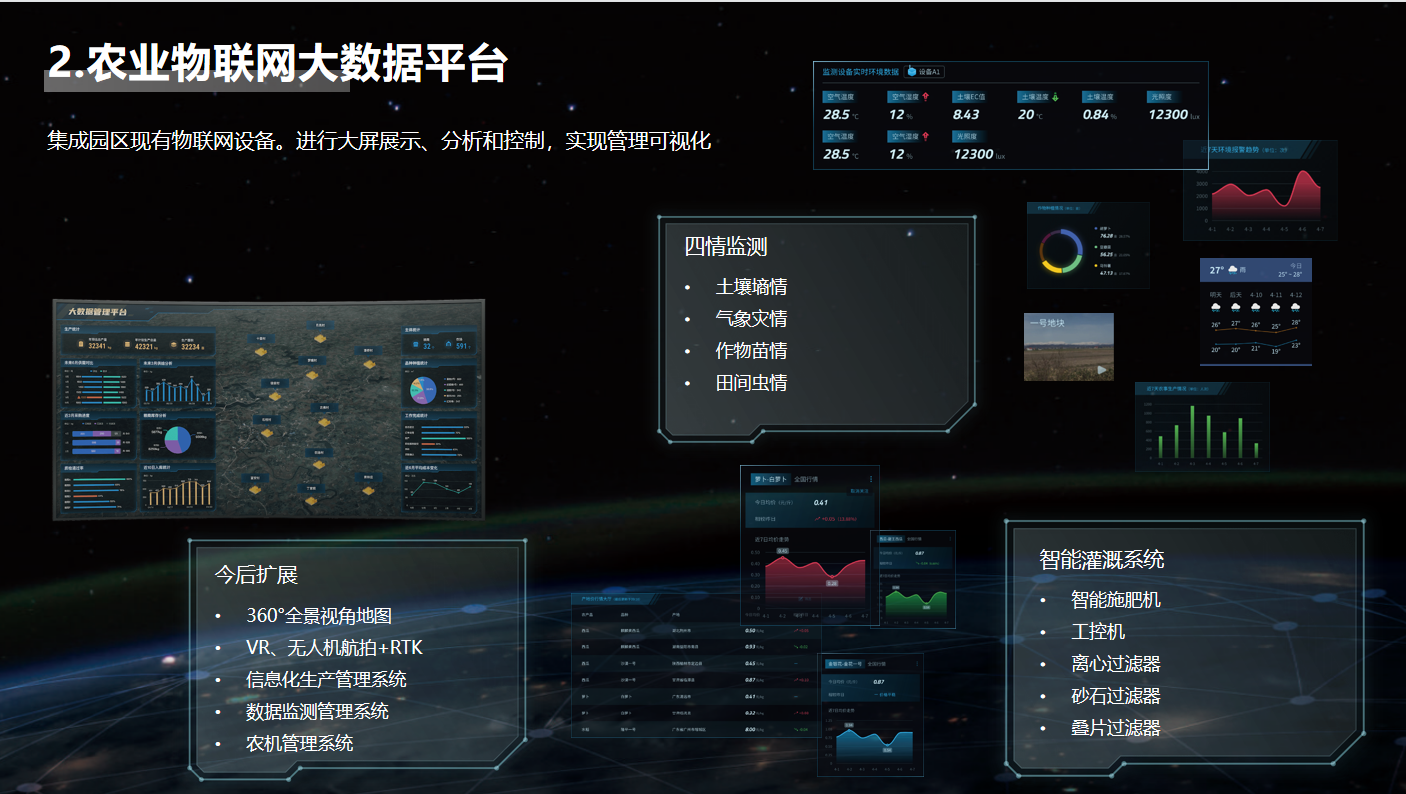
Task: Click the weather icon under 4-10
Action: pyautogui.click(x=1256, y=308)
